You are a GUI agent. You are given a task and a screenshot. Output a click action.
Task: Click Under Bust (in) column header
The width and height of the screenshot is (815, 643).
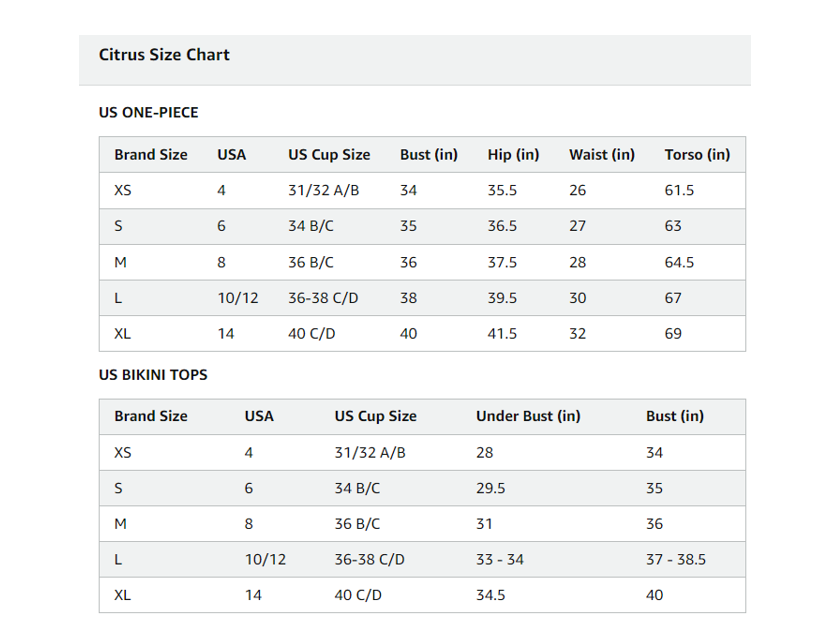click(528, 416)
